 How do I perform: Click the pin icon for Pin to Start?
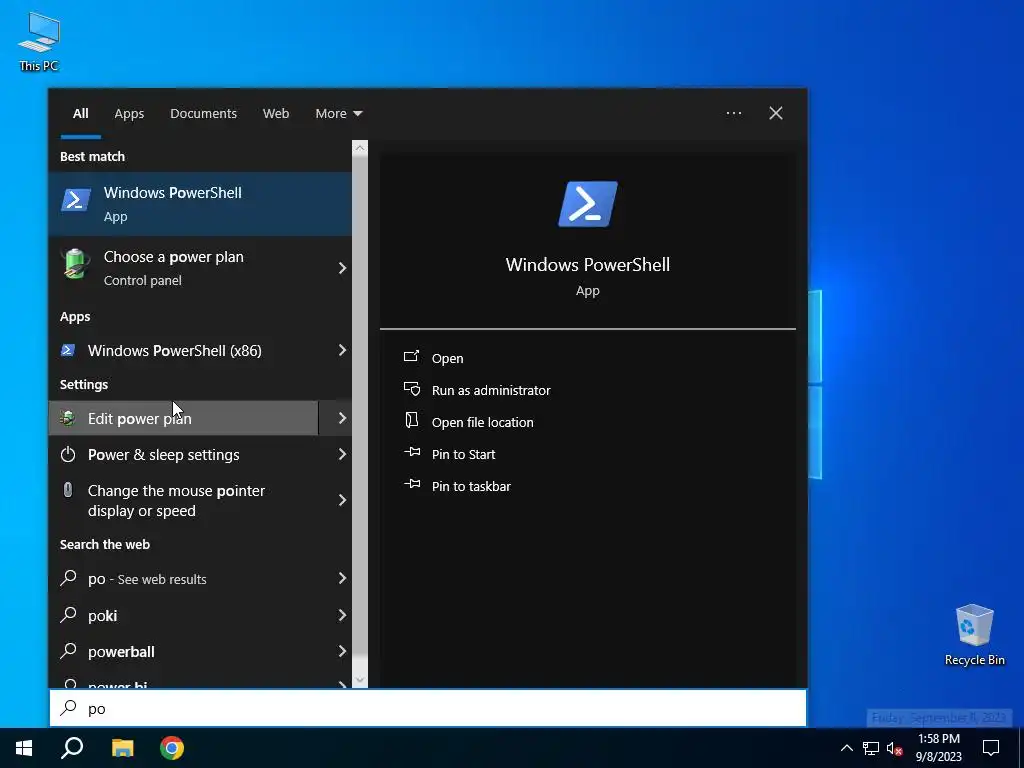(x=412, y=452)
